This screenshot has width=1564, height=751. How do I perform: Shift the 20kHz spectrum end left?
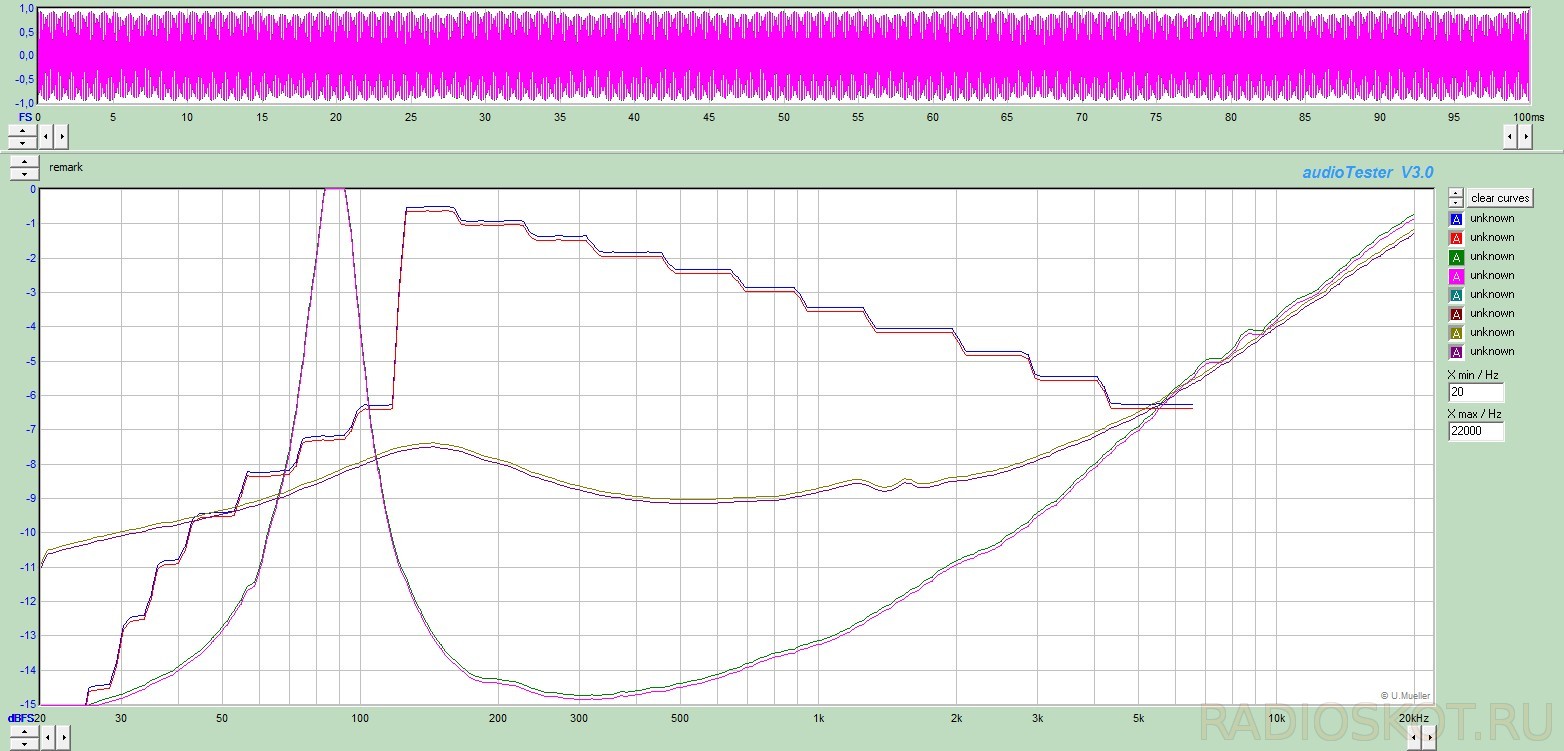coord(1414,738)
